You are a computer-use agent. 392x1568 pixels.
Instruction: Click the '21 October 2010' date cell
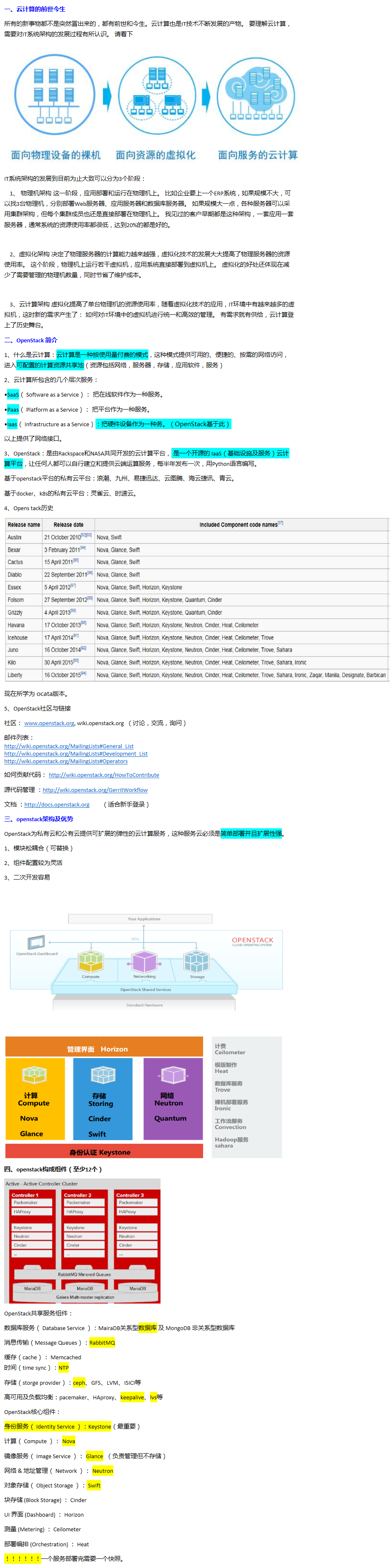(68, 537)
